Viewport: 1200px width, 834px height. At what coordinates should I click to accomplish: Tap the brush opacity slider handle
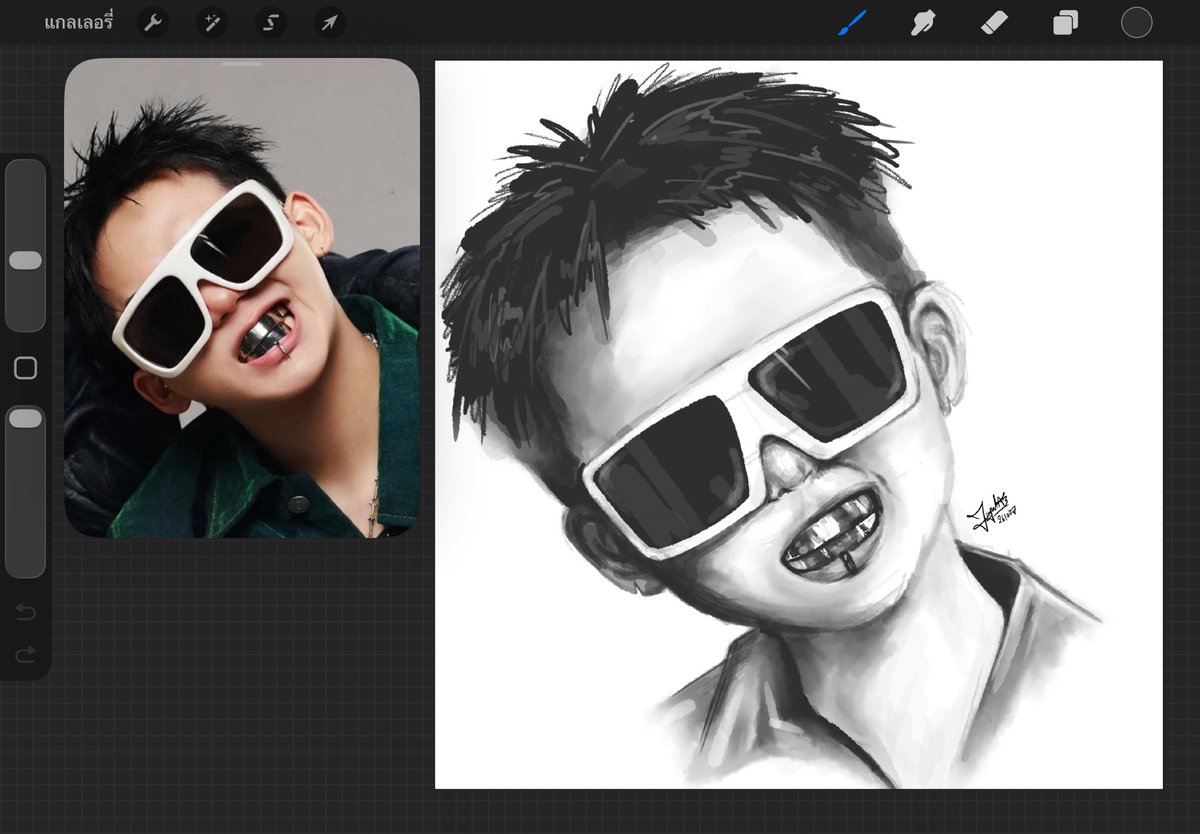pyautogui.click(x=25, y=419)
